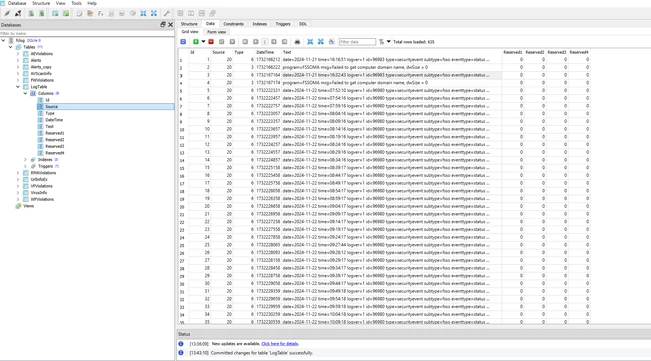Switch to the Structure tab
651x361 pixels.
tap(189, 24)
